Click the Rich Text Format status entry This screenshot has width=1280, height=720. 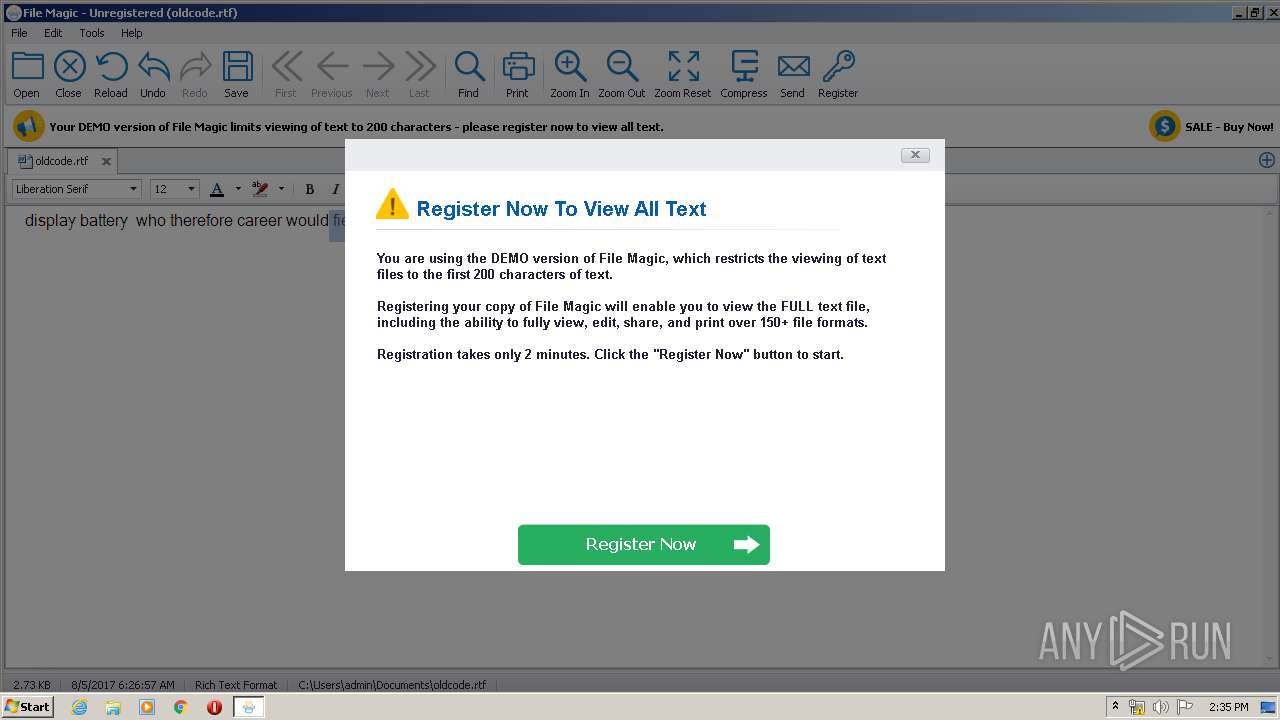pos(236,685)
